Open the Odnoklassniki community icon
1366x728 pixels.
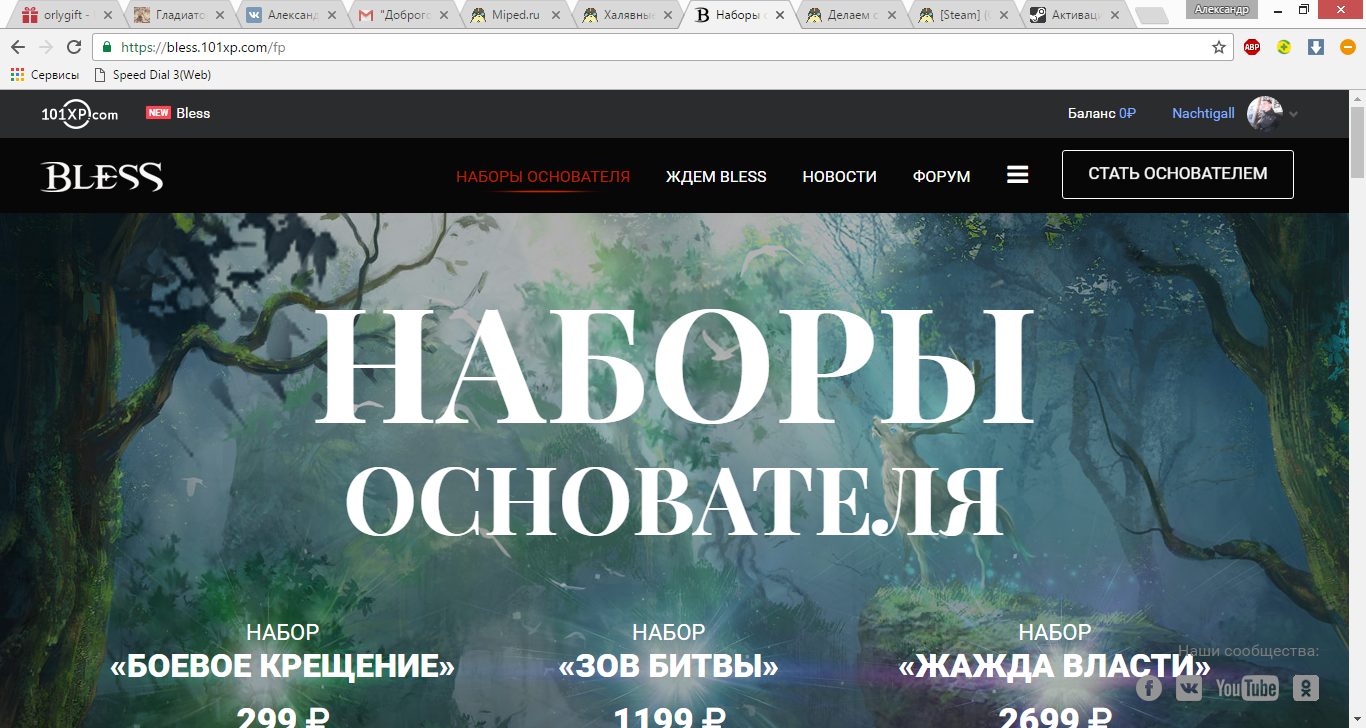click(x=1305, y=687)
